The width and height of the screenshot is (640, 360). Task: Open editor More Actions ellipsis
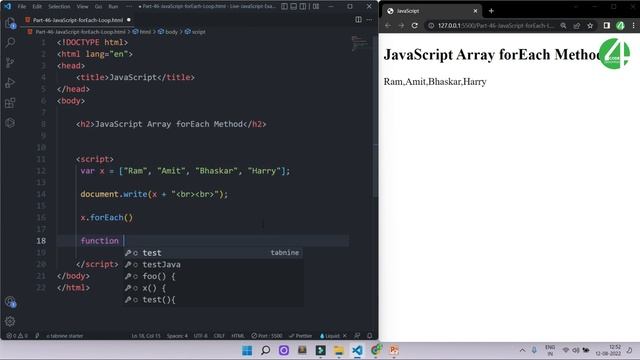(x=369, y=20)
